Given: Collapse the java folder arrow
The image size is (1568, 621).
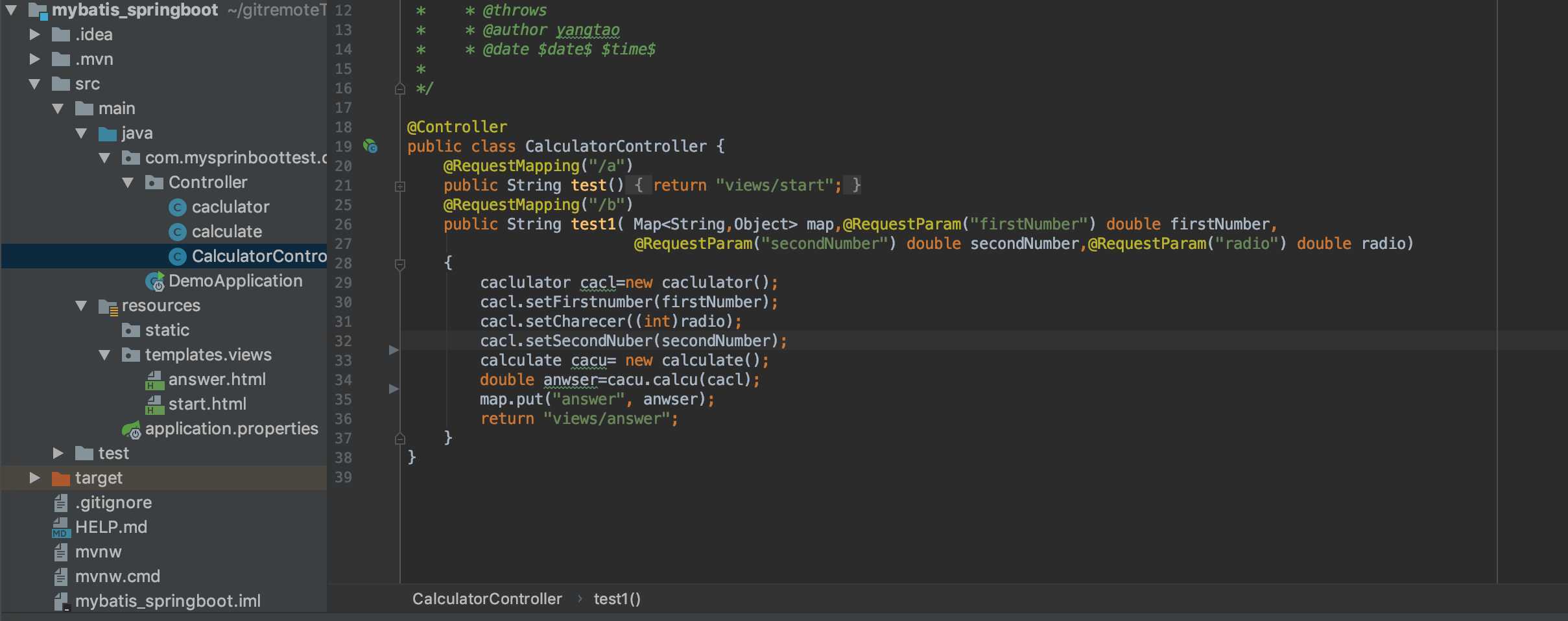Looking at the screenshot, I should [x=82, y=133].
